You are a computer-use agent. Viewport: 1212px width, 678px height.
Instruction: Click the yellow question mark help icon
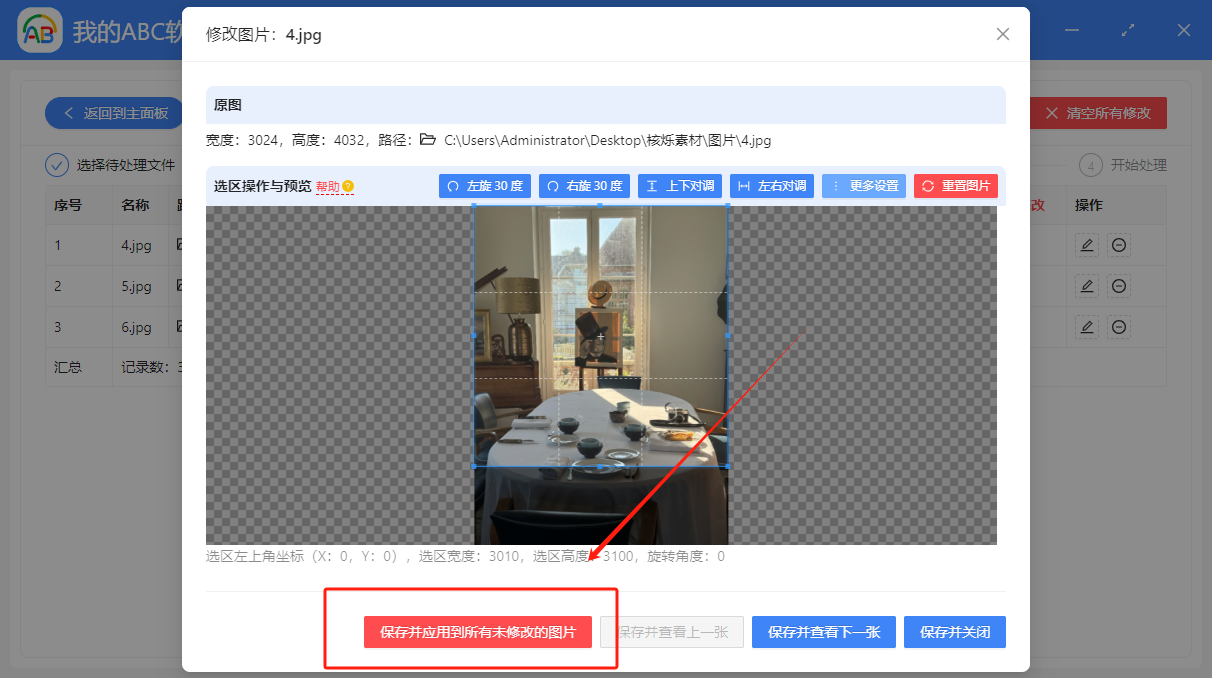348,187
